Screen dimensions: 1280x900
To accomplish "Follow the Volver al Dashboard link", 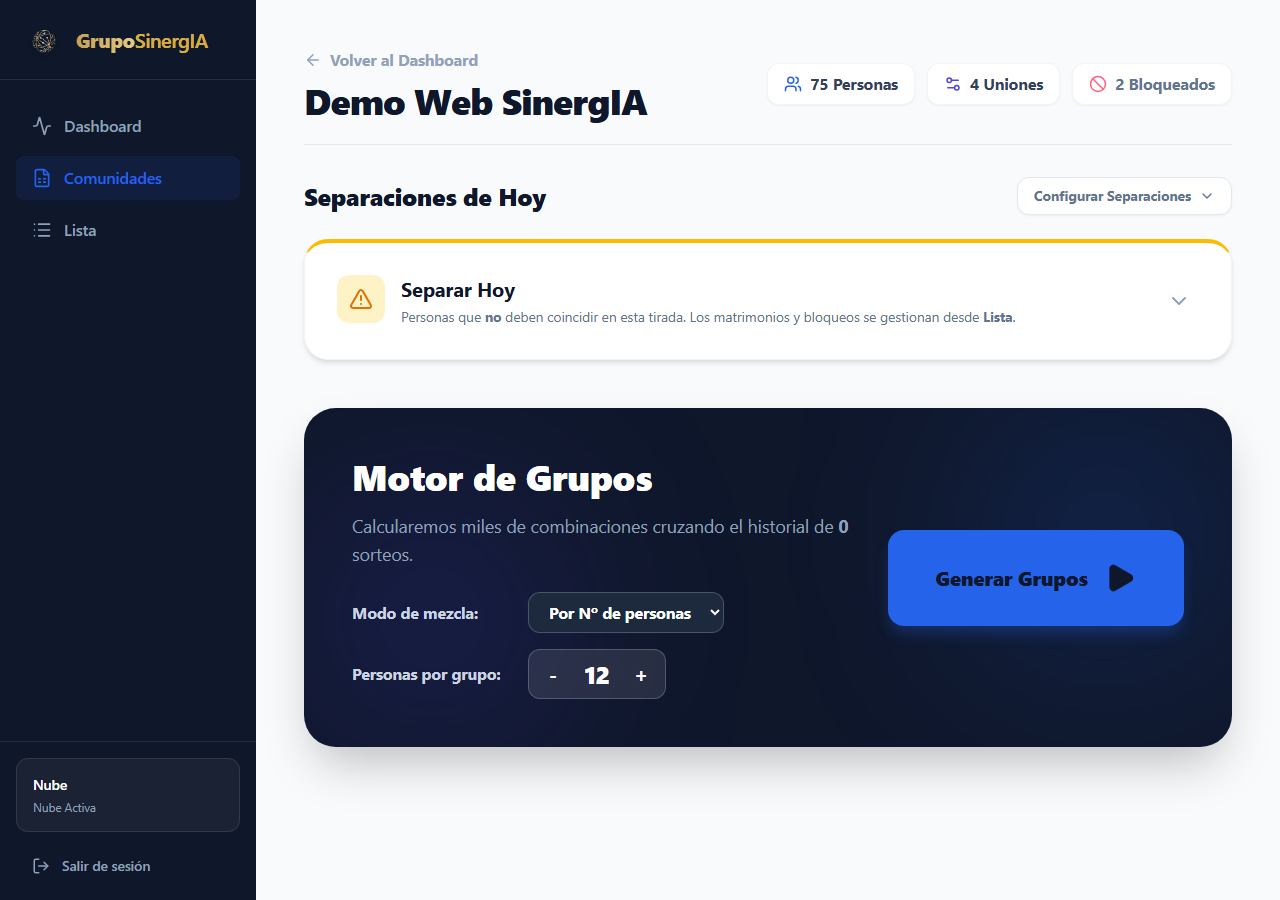I will 392,60.
